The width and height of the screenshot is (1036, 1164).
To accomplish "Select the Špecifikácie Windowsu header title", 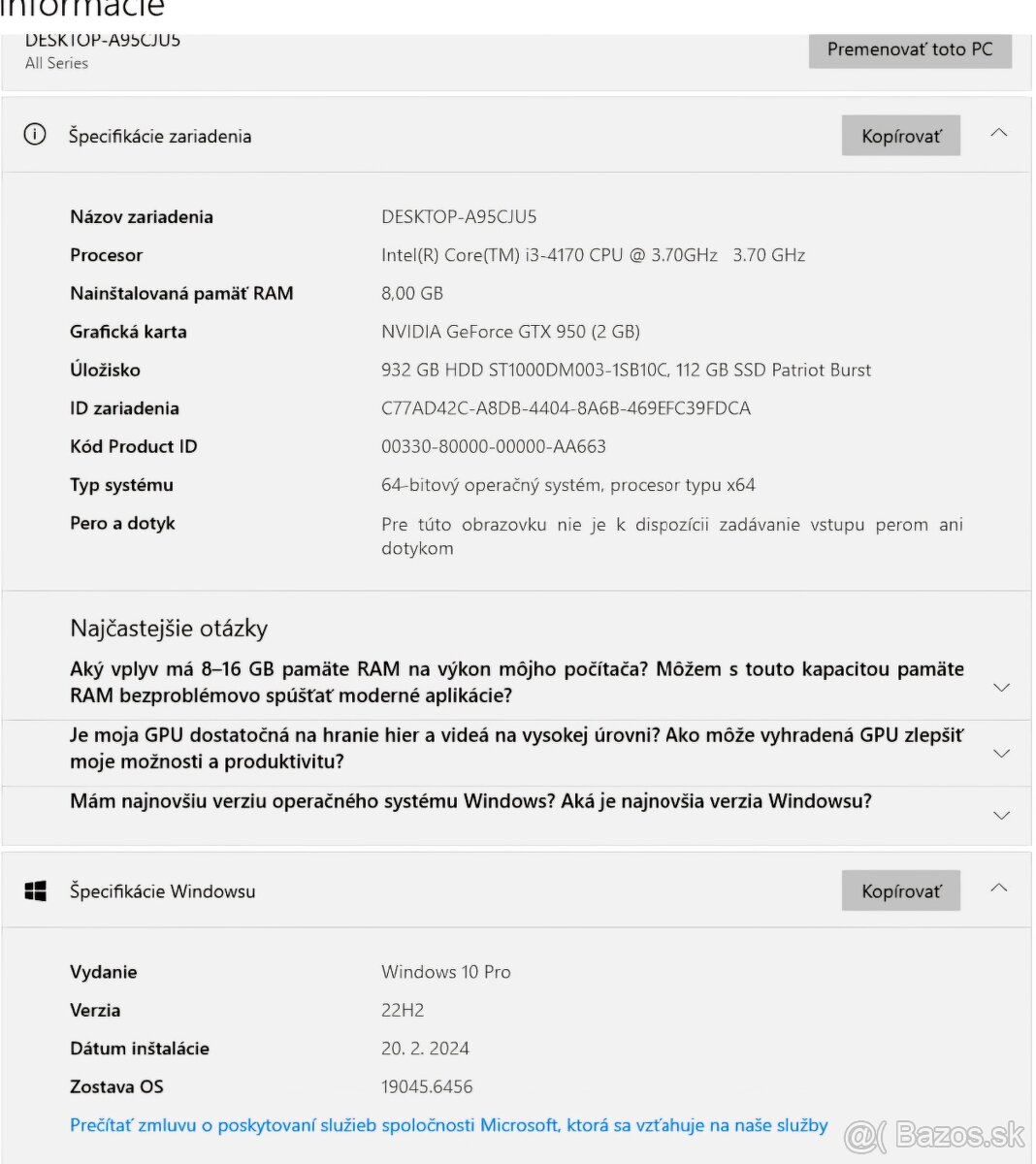I will click(162, 891).
